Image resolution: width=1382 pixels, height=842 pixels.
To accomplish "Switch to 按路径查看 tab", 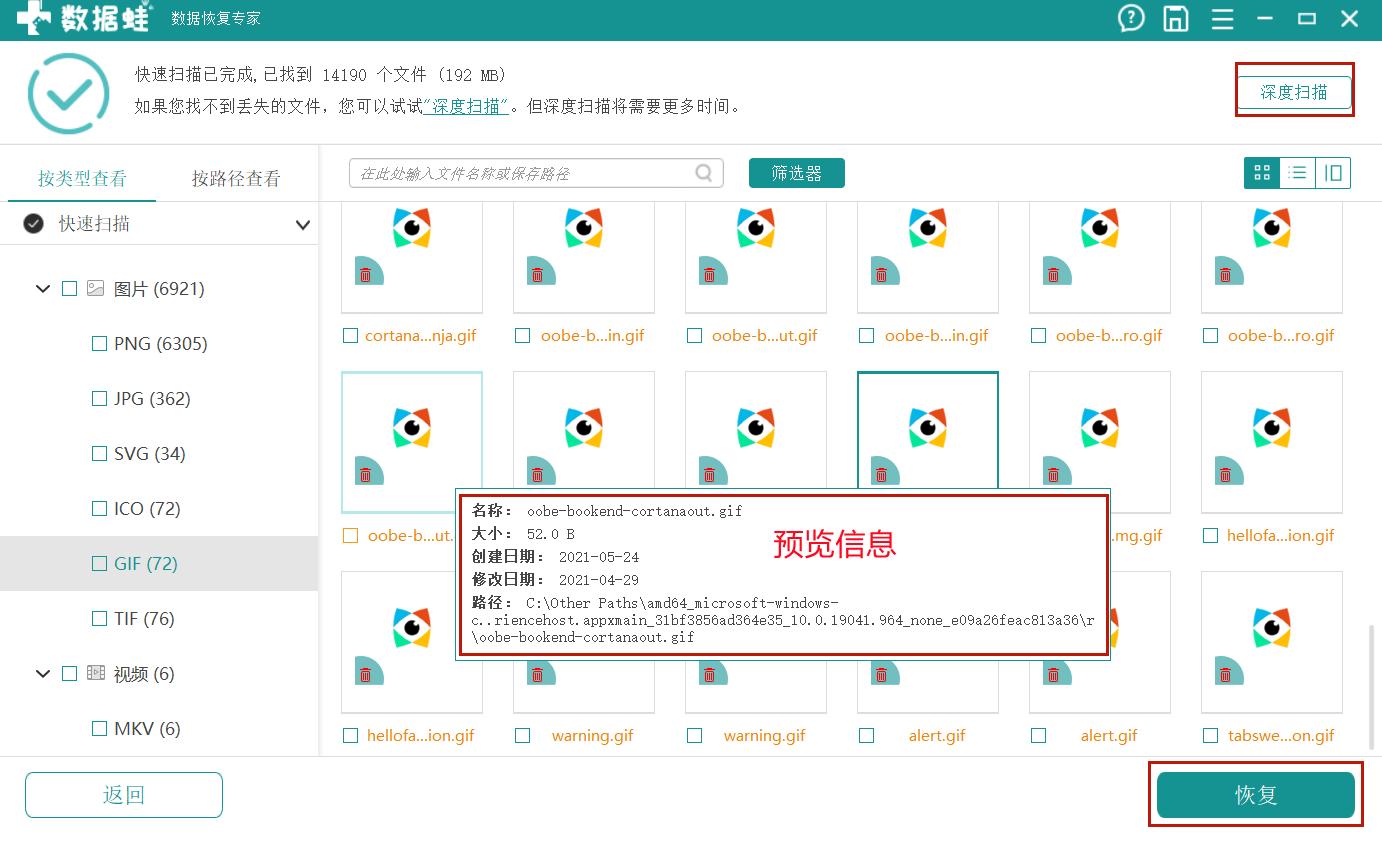I will coord(236,179).
